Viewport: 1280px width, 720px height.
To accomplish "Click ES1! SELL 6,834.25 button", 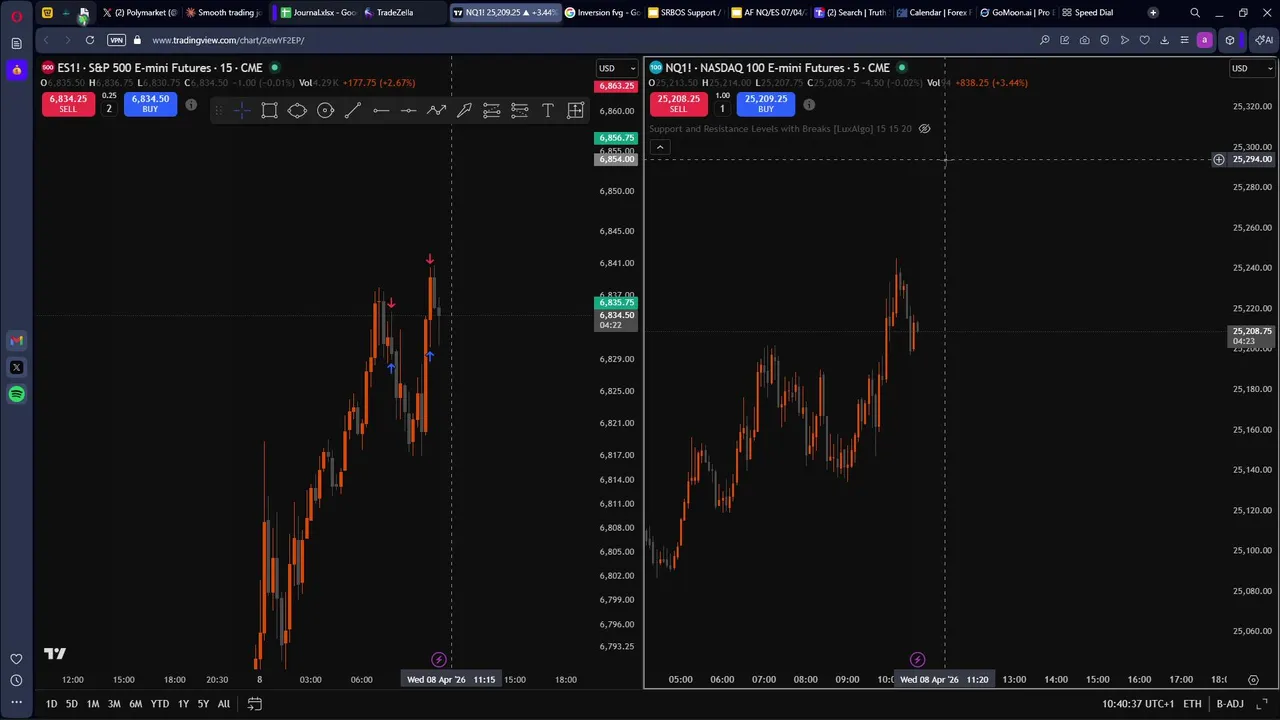I will pyautogui.click(x=68, y=104).
